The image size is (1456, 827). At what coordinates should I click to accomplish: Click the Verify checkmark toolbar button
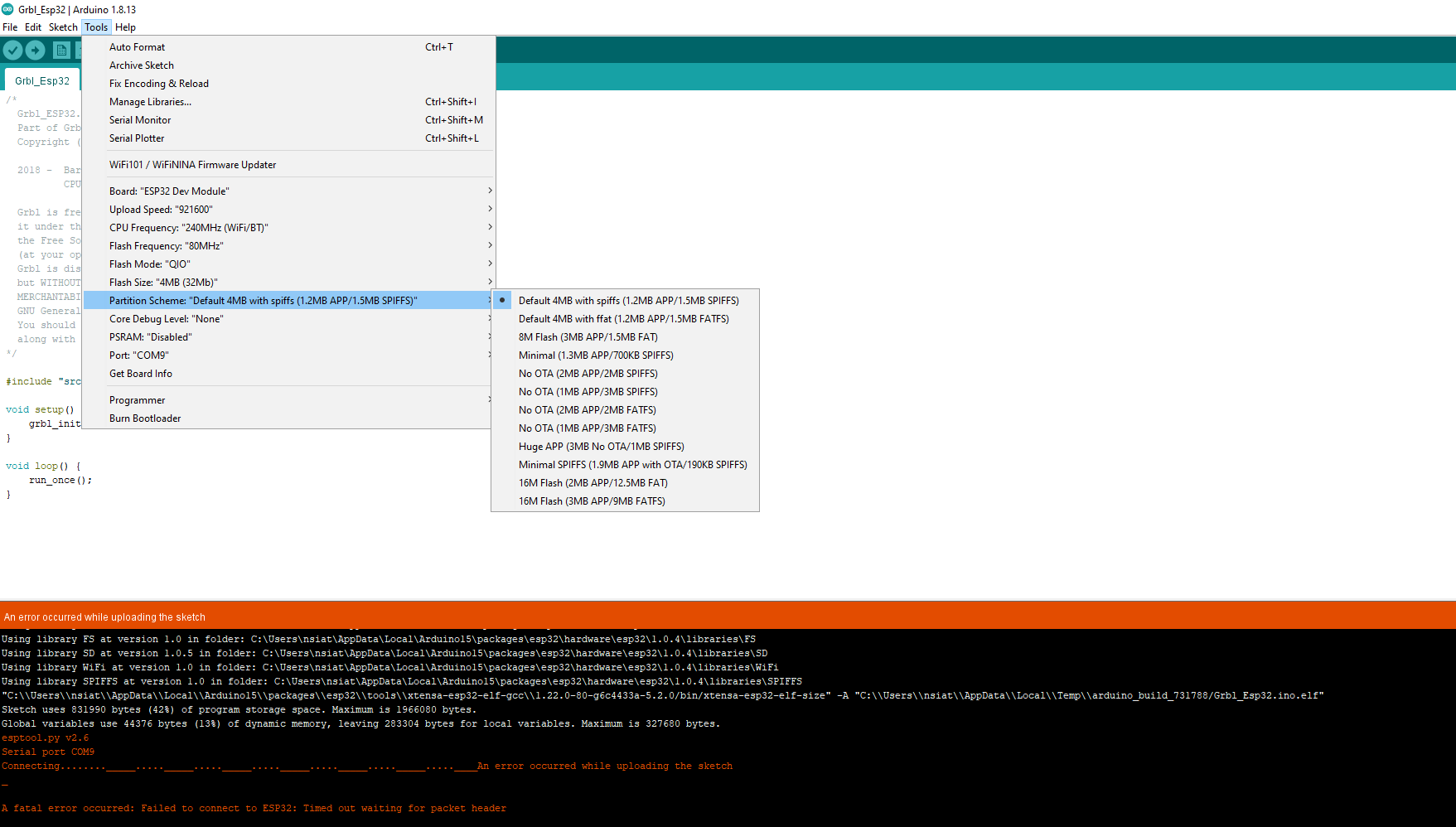point(12,51)
